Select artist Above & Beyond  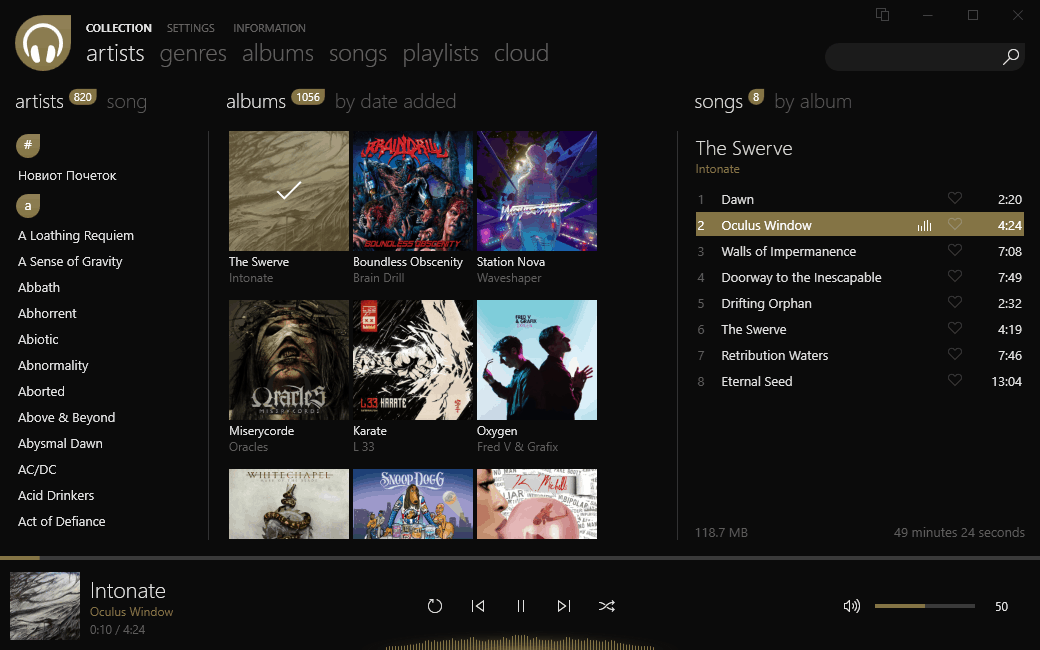(66, 417)
